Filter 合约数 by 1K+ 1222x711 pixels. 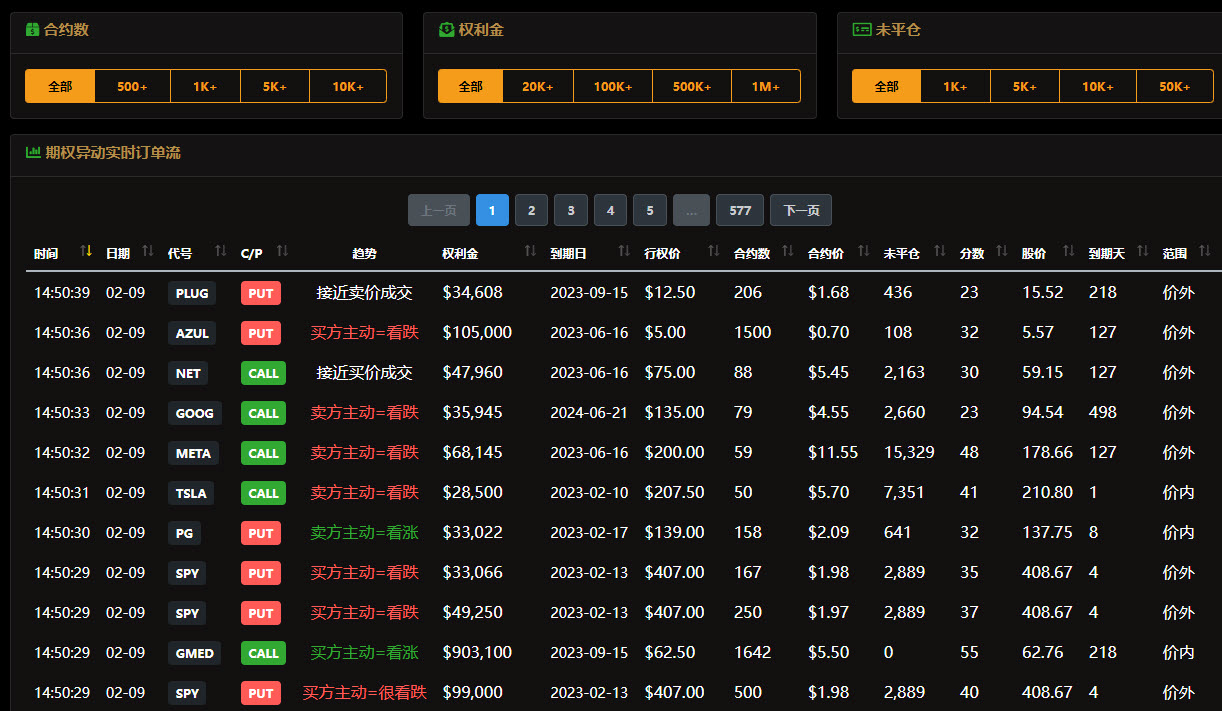205,86
